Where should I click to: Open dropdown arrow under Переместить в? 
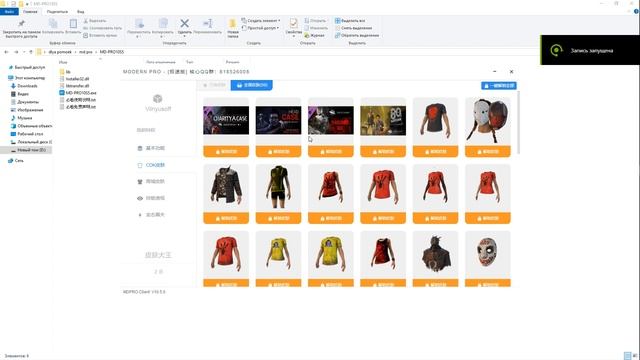[139, 36]
